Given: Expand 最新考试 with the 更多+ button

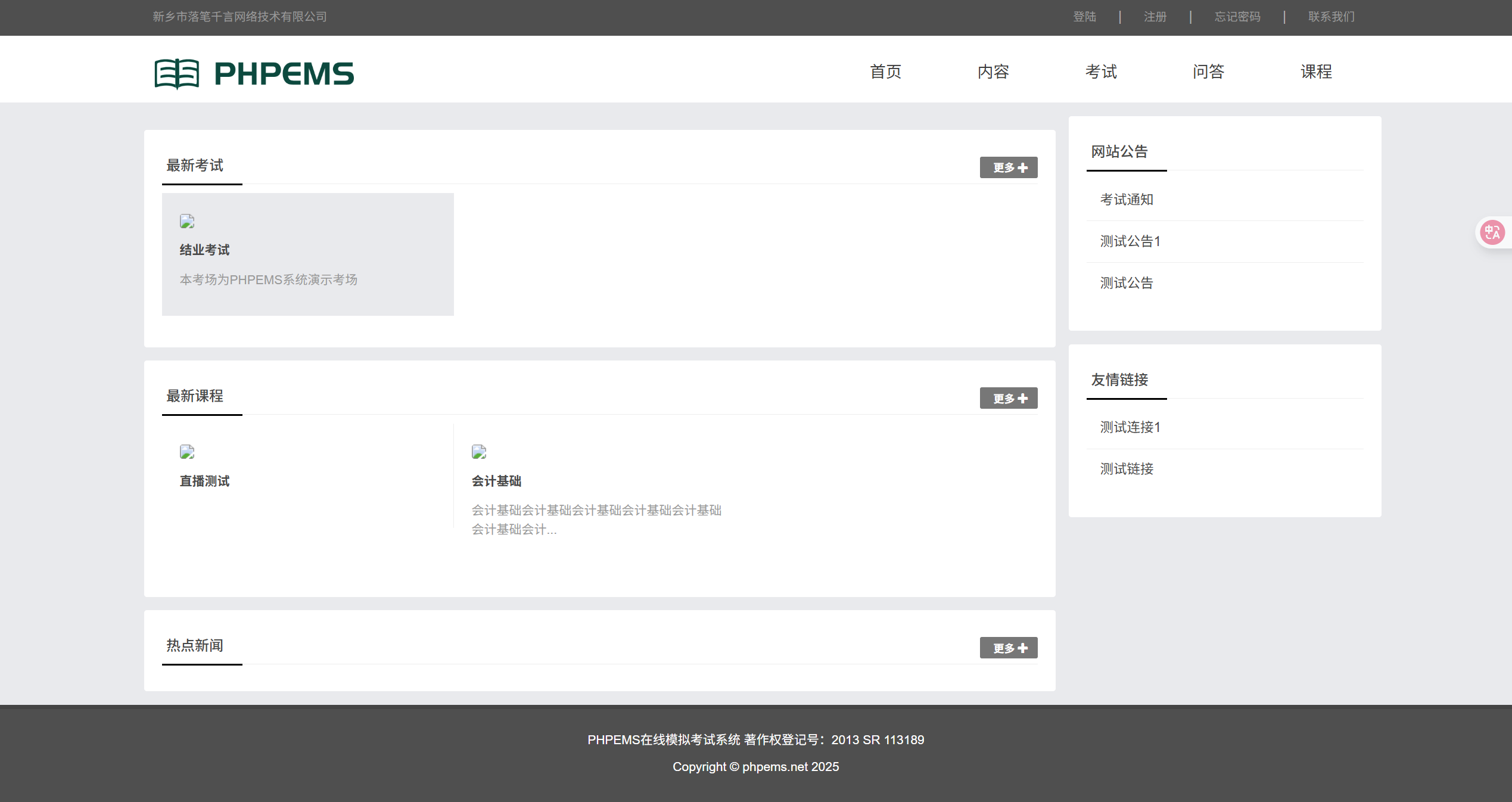Looking at the screenshot, I should (x=1008, y=167).
